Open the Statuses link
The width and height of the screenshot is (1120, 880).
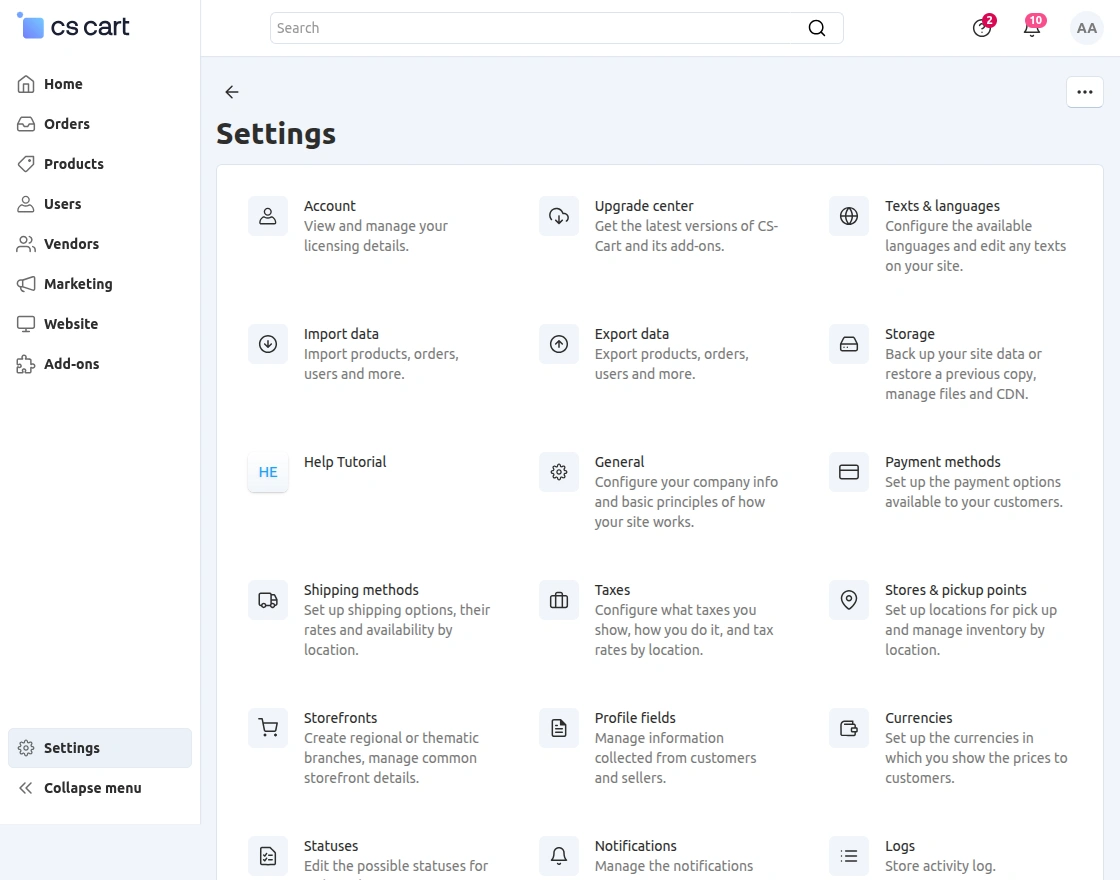(x=331, y=846)
